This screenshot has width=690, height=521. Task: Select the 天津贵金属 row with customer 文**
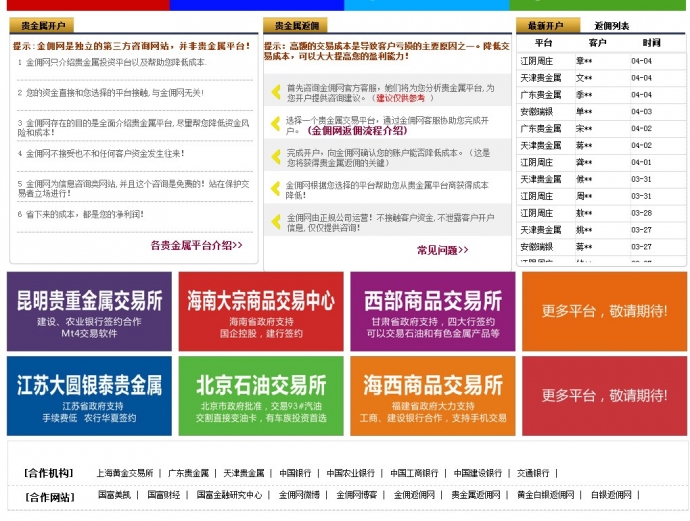click(x=601, y=78)
